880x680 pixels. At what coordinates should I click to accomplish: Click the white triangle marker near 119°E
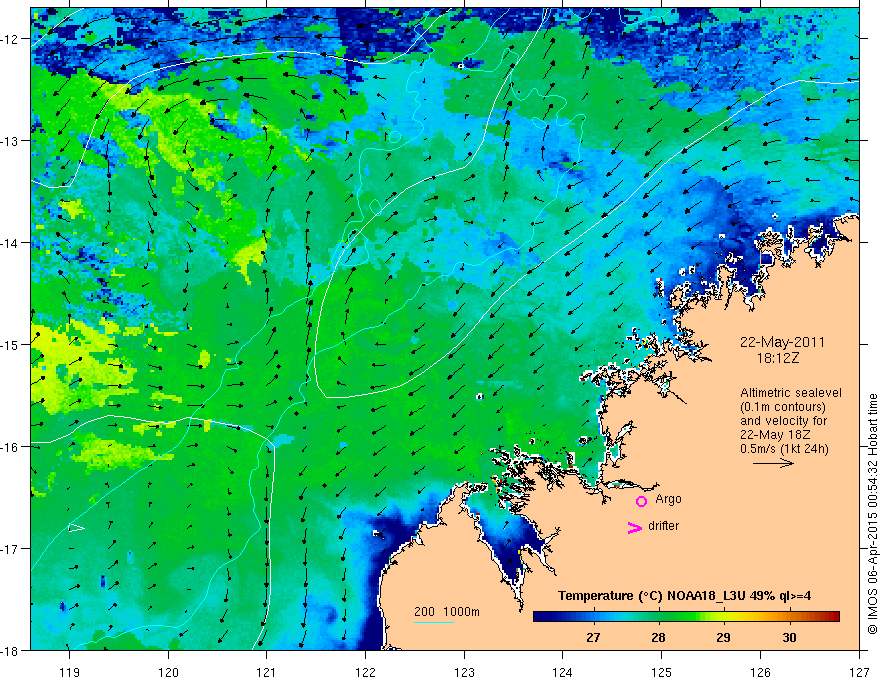pos(76,527)
